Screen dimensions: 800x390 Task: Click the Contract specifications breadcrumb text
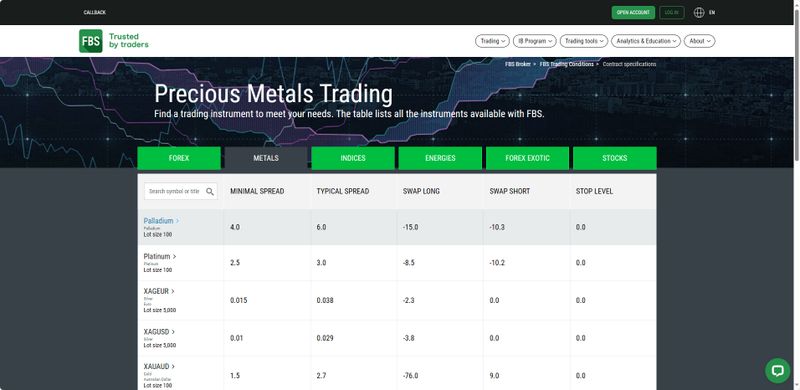630,64
